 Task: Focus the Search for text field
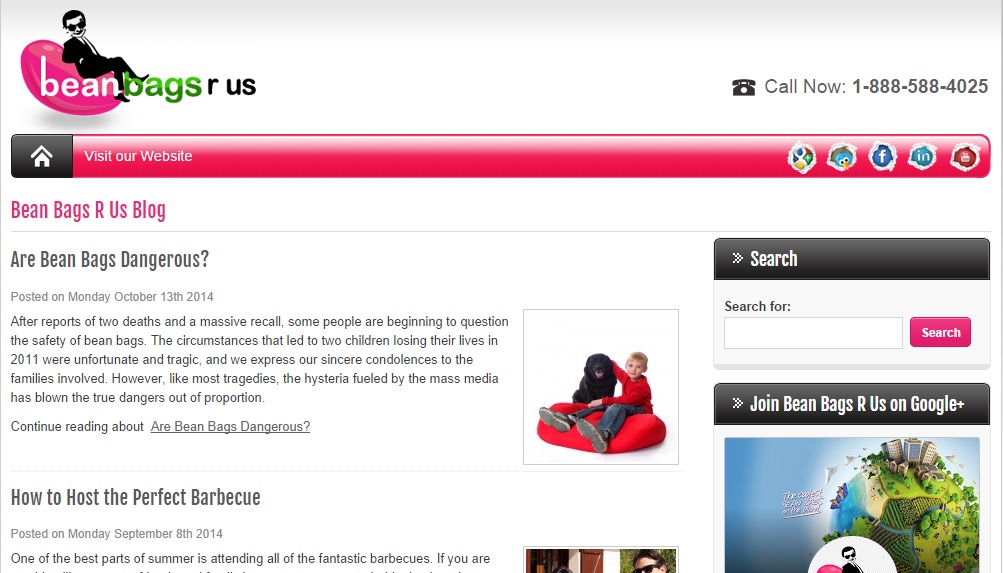pos(813,333)
